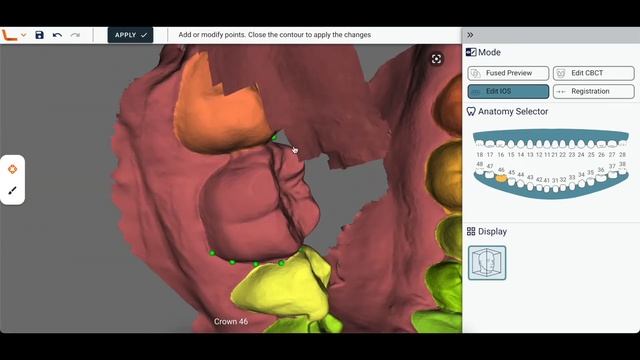Viewport: 640px width, 360px height.
Task: Switch to Fused Preview mode
Action: [x=508, y=73]
